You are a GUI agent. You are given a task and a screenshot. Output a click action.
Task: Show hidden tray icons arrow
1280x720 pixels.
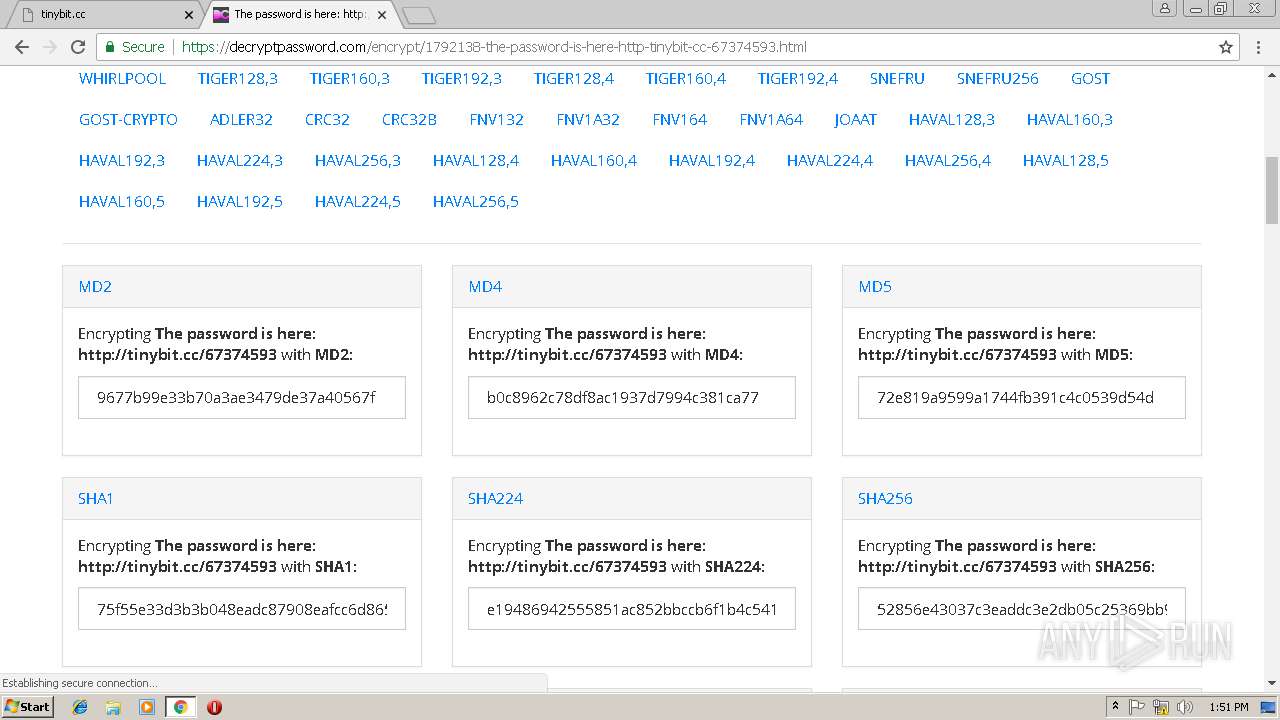point(1115,707)
